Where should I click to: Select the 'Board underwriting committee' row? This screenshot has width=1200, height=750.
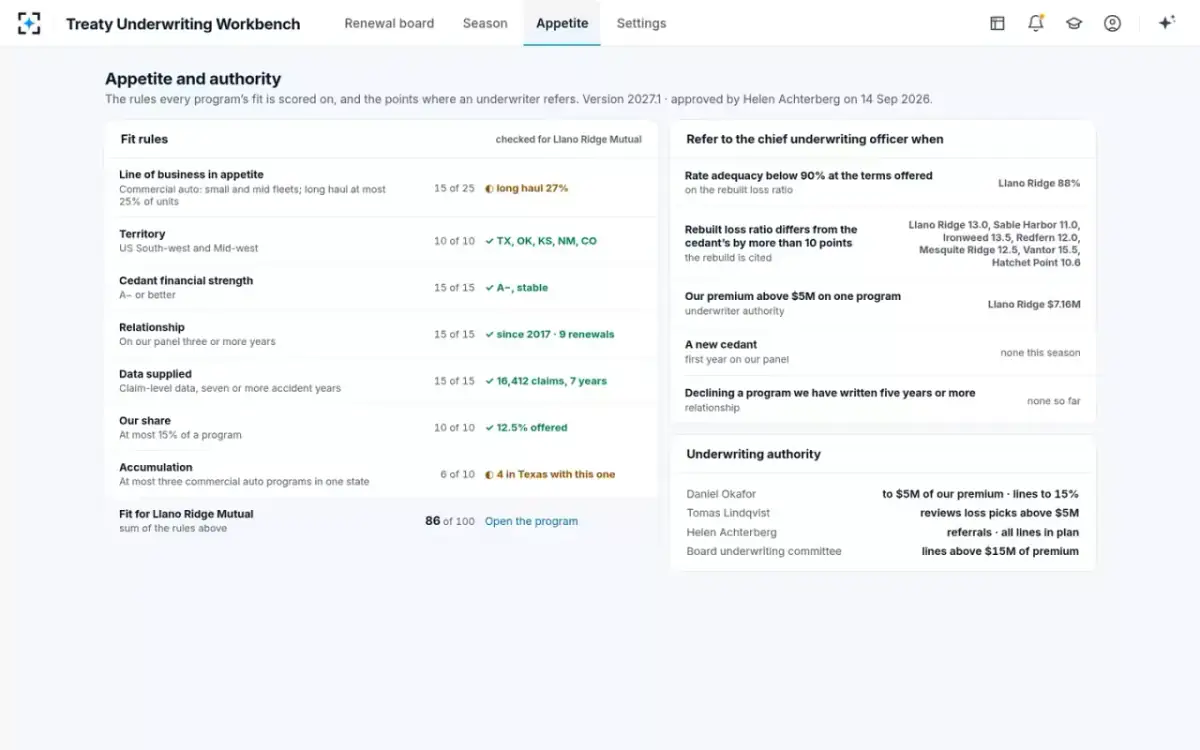(883, 551)
